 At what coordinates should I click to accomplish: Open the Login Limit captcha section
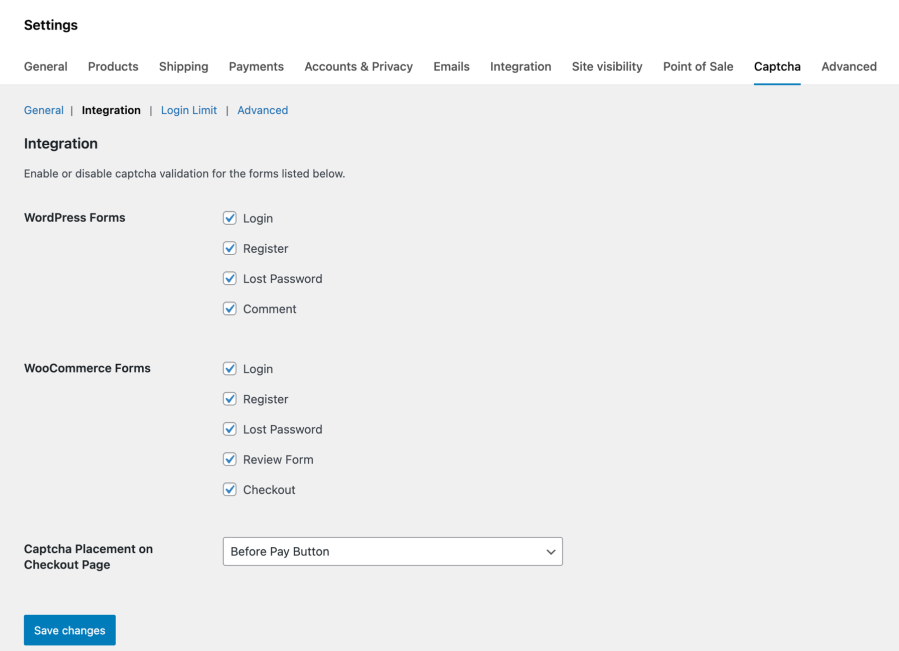188,110
